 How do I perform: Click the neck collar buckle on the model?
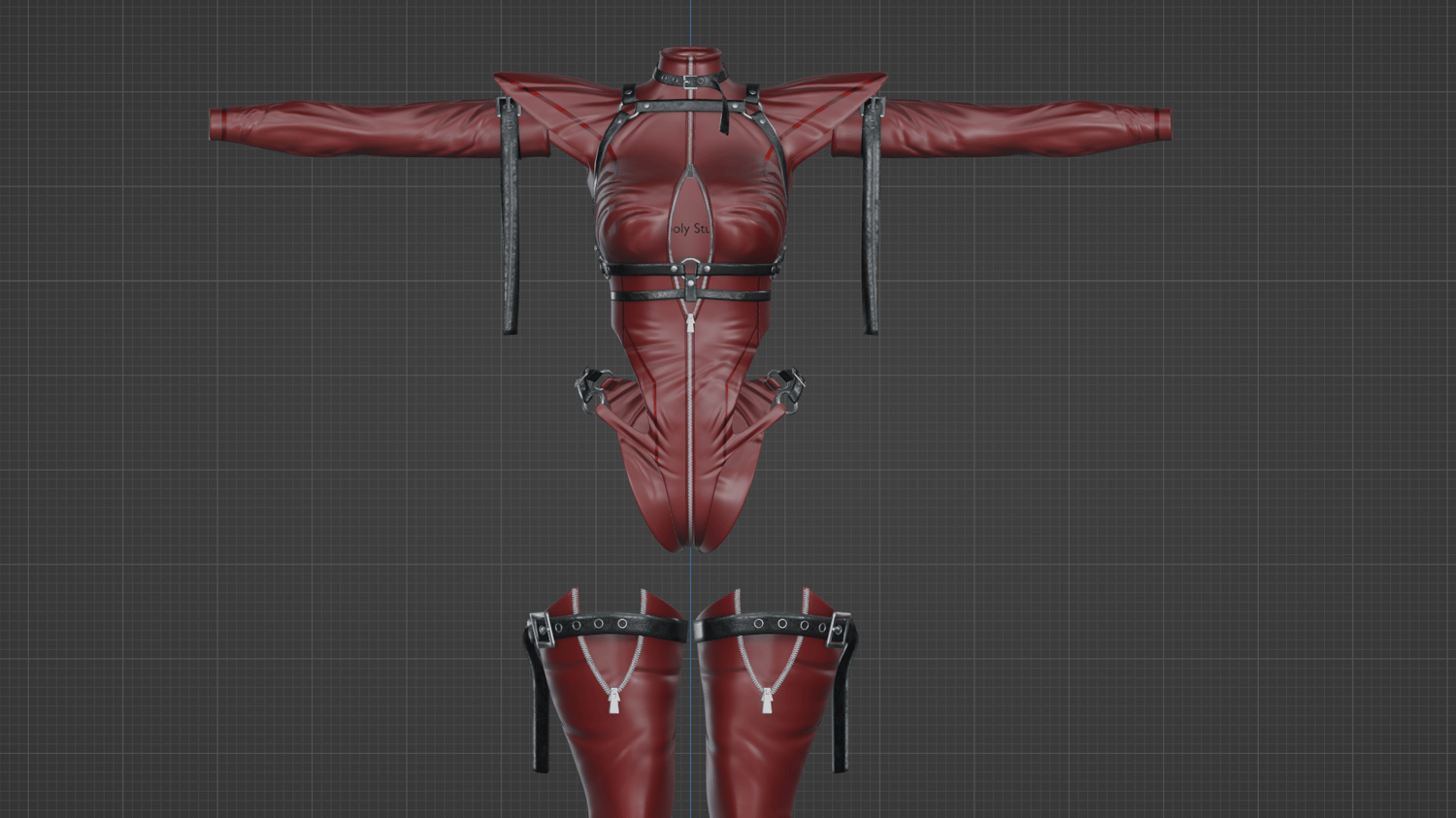690,82
